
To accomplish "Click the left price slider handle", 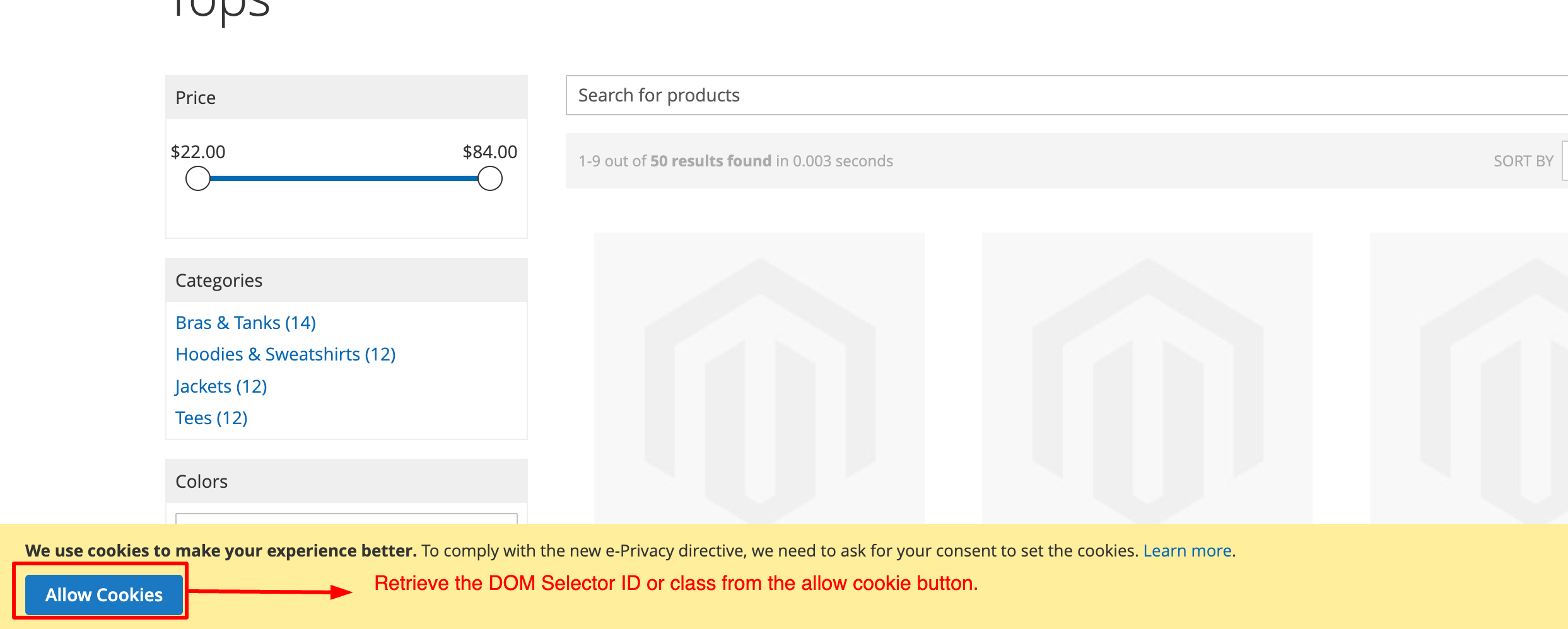I will [198, 178].
